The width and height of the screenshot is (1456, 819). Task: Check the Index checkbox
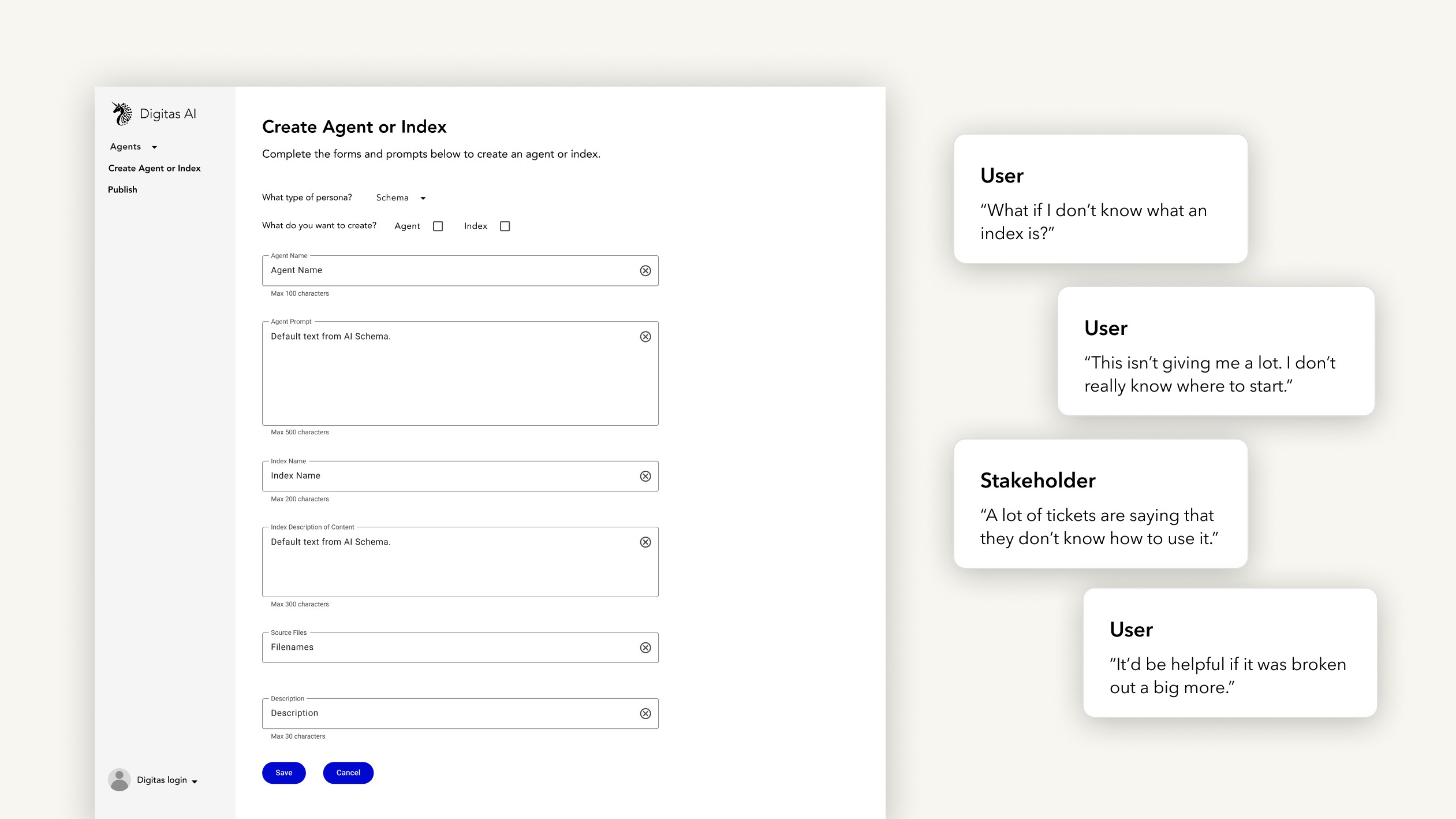click(x=505, y=226)
